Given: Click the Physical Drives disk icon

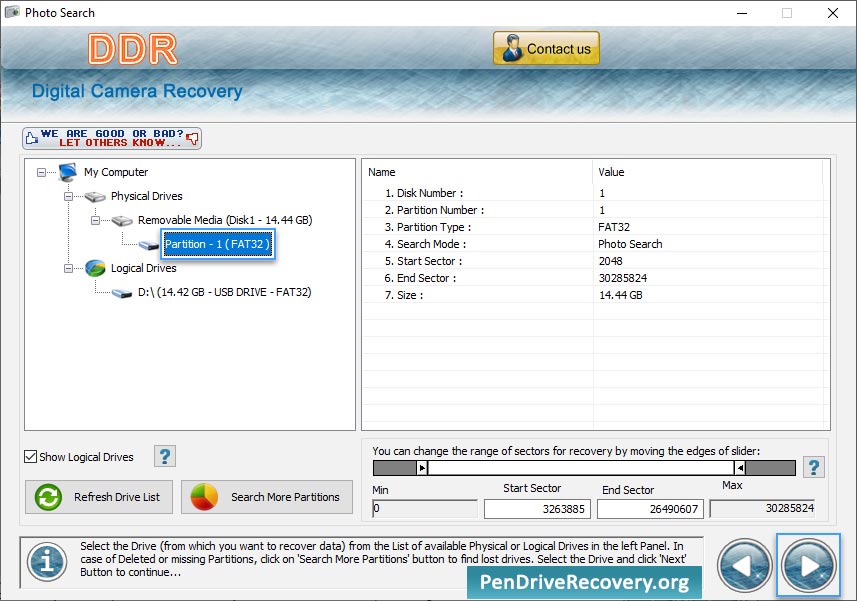Looking at the screenshot, I should coord(95,196).
